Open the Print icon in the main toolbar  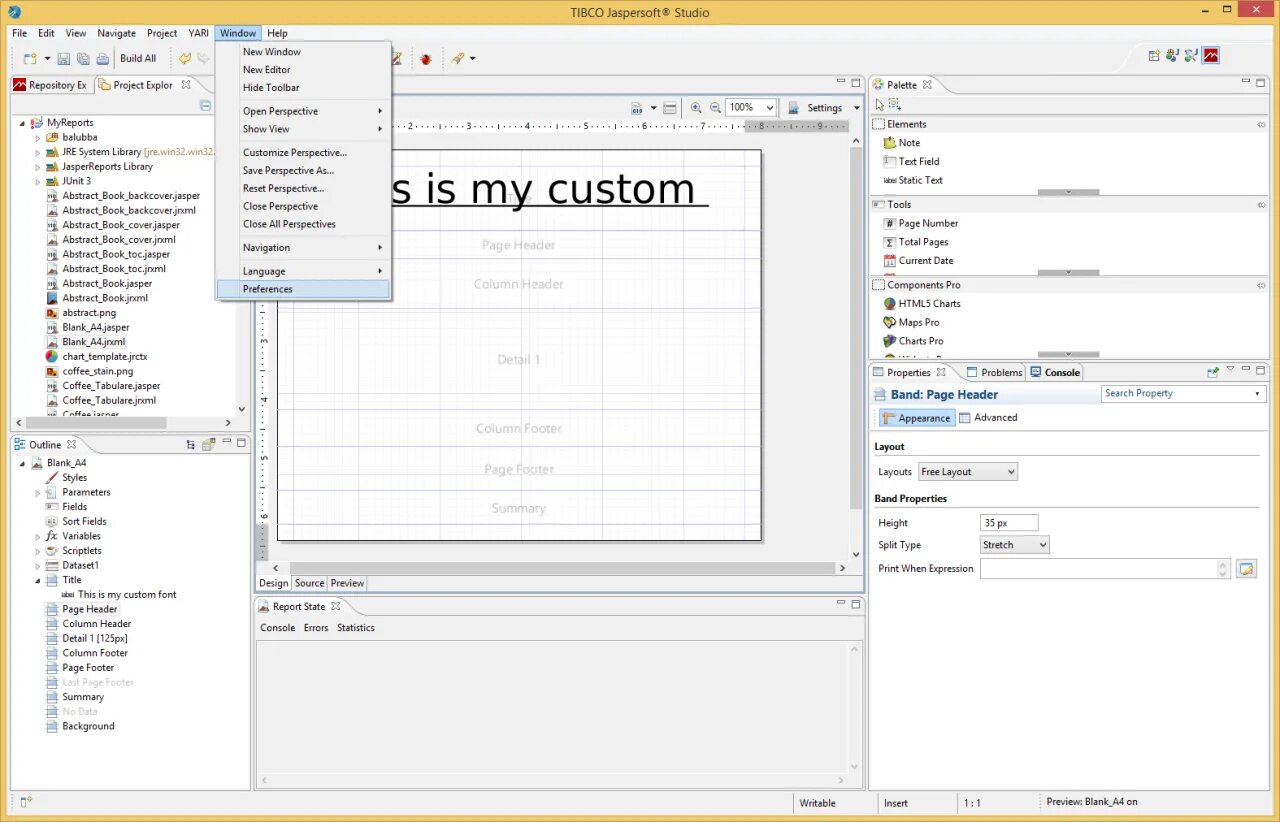(x=103, y=58)
